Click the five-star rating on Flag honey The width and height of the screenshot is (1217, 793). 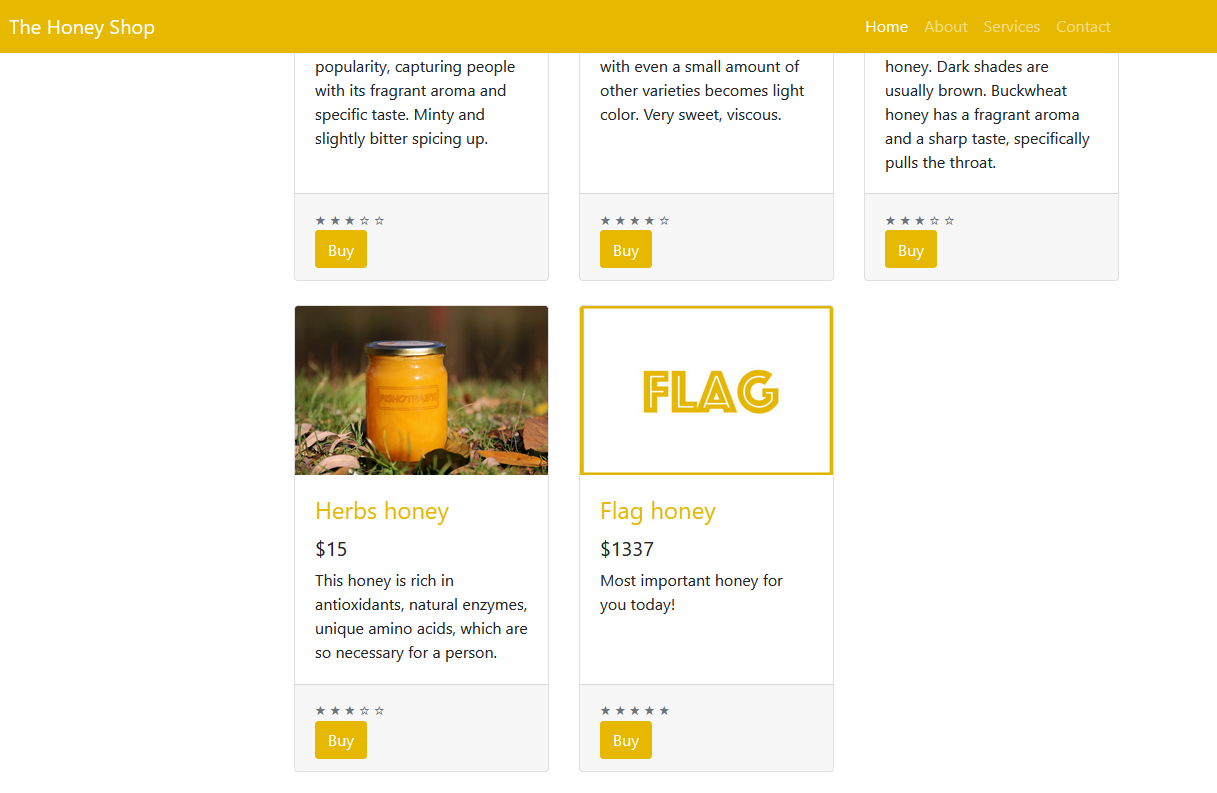pos(635,711)
